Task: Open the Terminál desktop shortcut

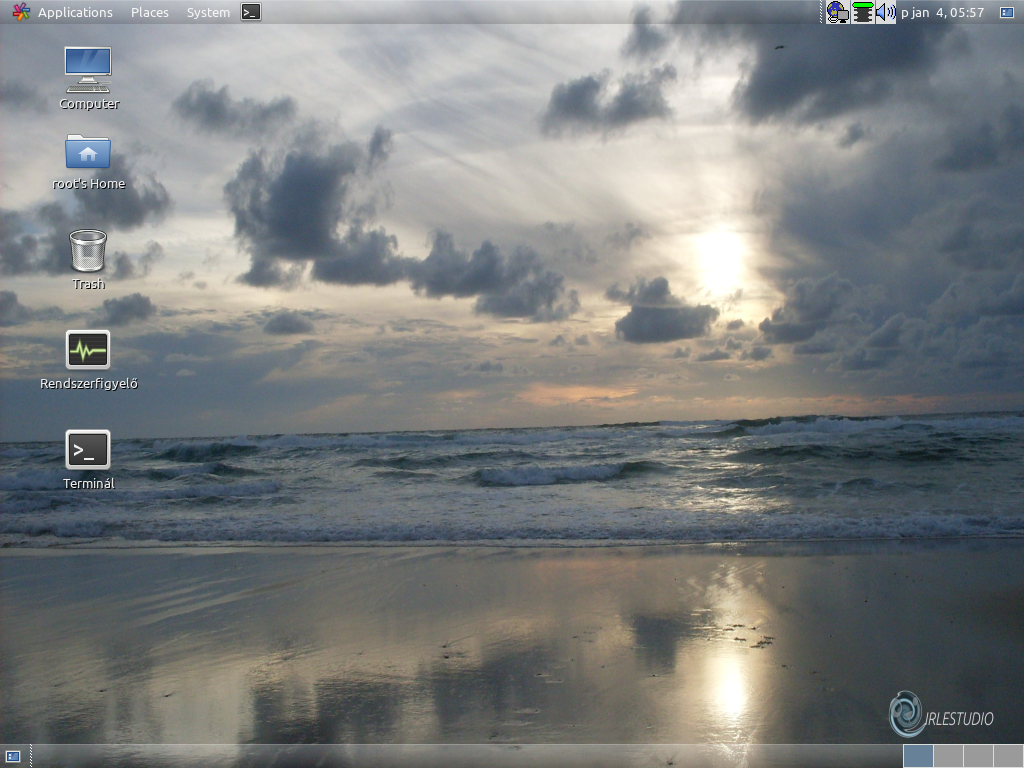Action: point(87,452)
